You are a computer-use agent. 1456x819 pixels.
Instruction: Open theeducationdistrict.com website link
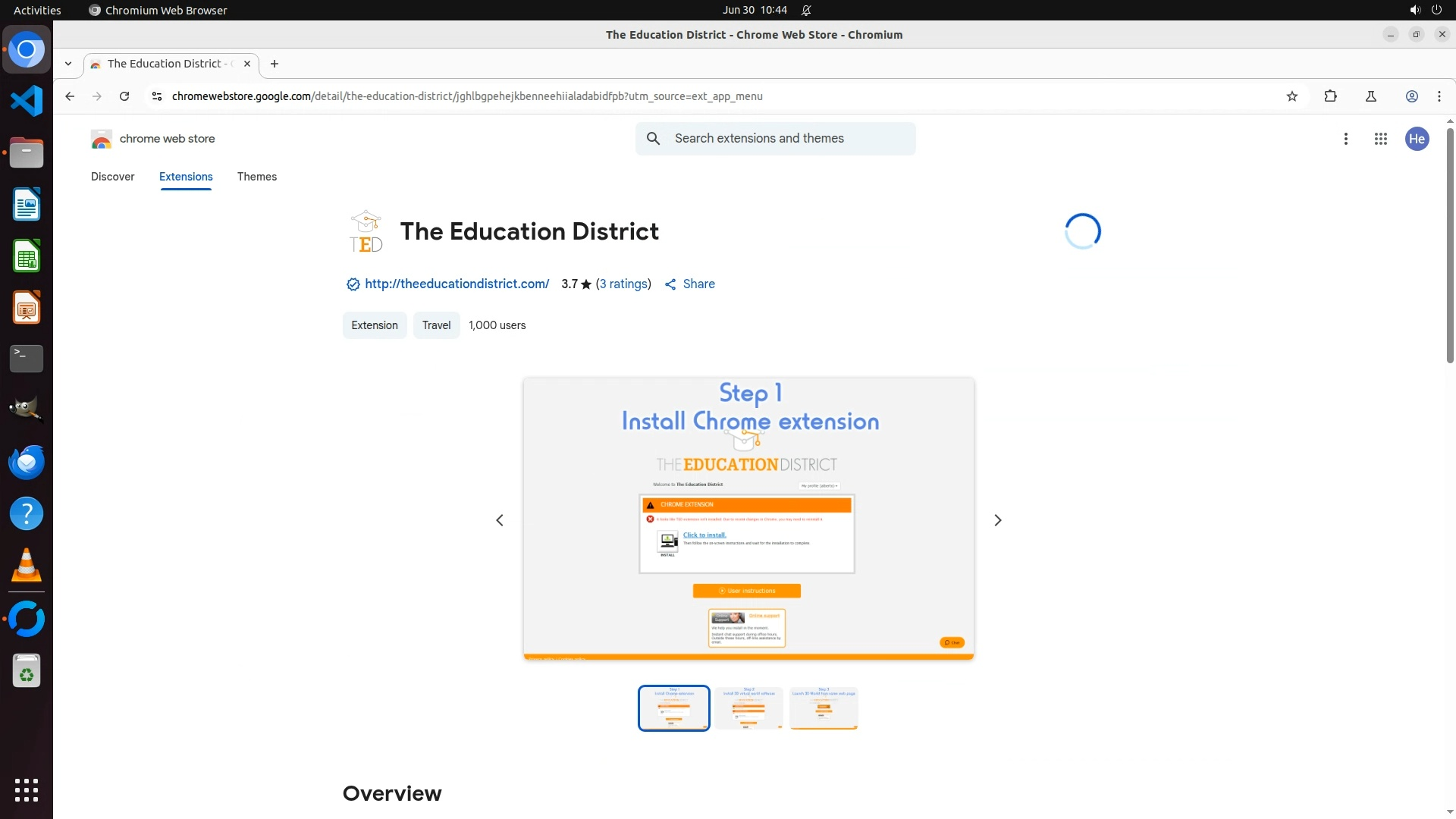coord(457,284)
